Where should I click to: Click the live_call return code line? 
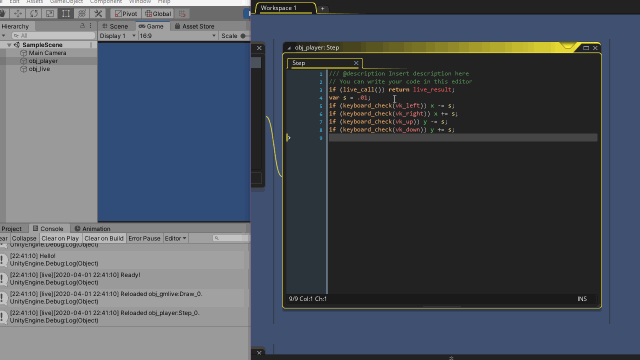point(391,90)
